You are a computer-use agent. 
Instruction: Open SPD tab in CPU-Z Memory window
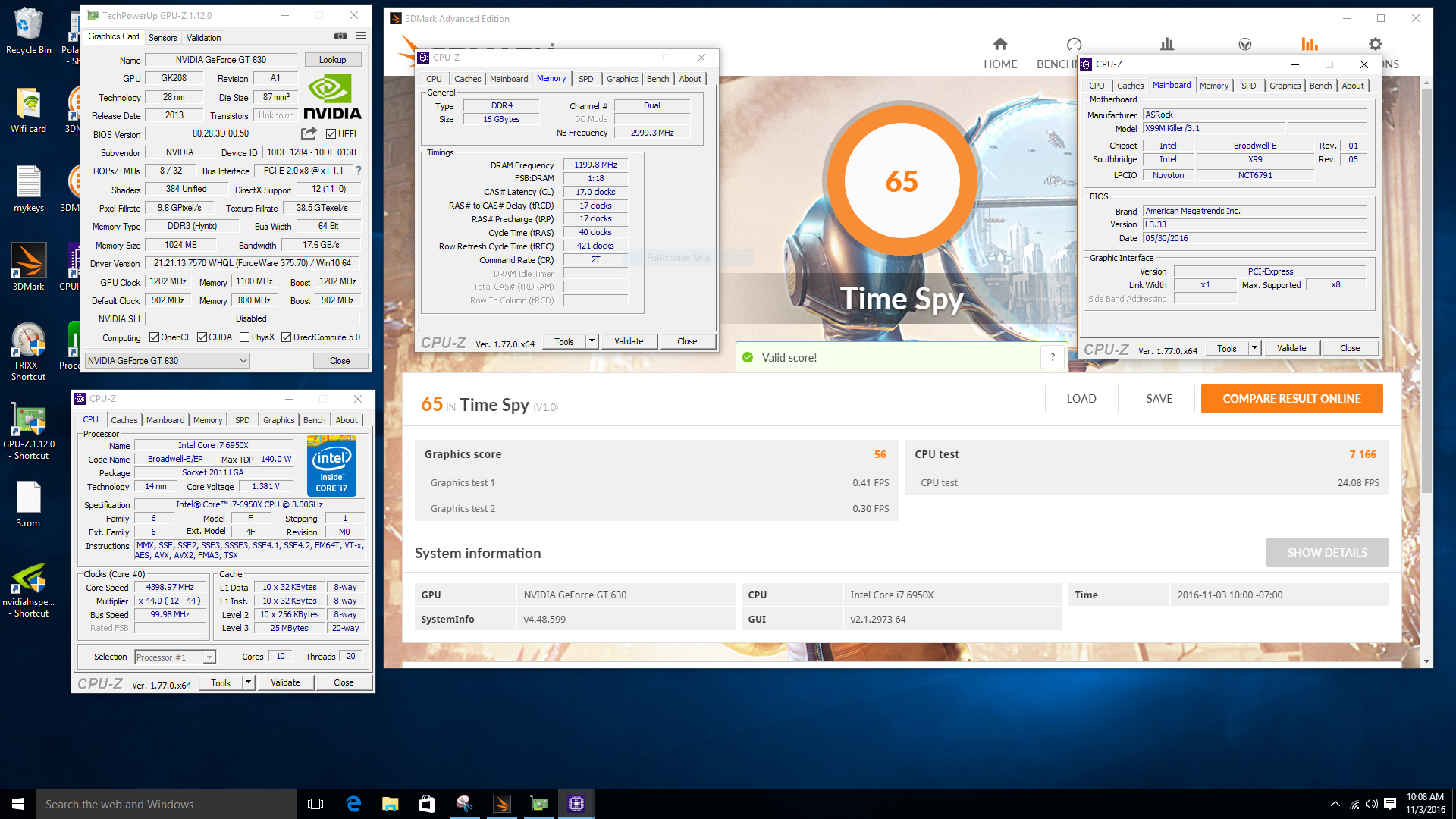pos(586,79)
